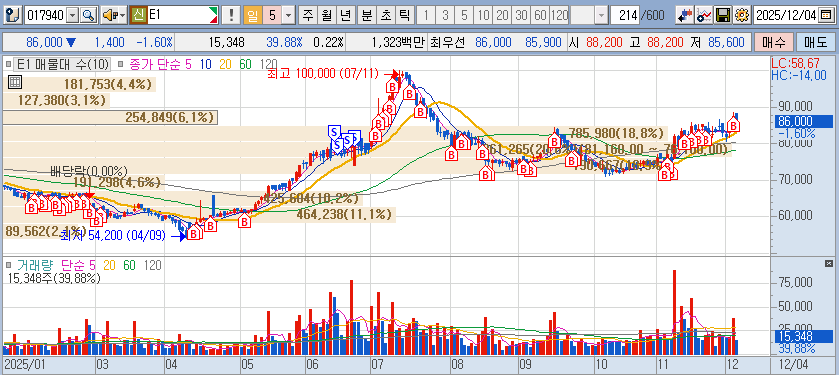The height and width of the screenshot is (375, 839).
Task: Click the 매도 (sell) button
Action: (x=815, y=42)
